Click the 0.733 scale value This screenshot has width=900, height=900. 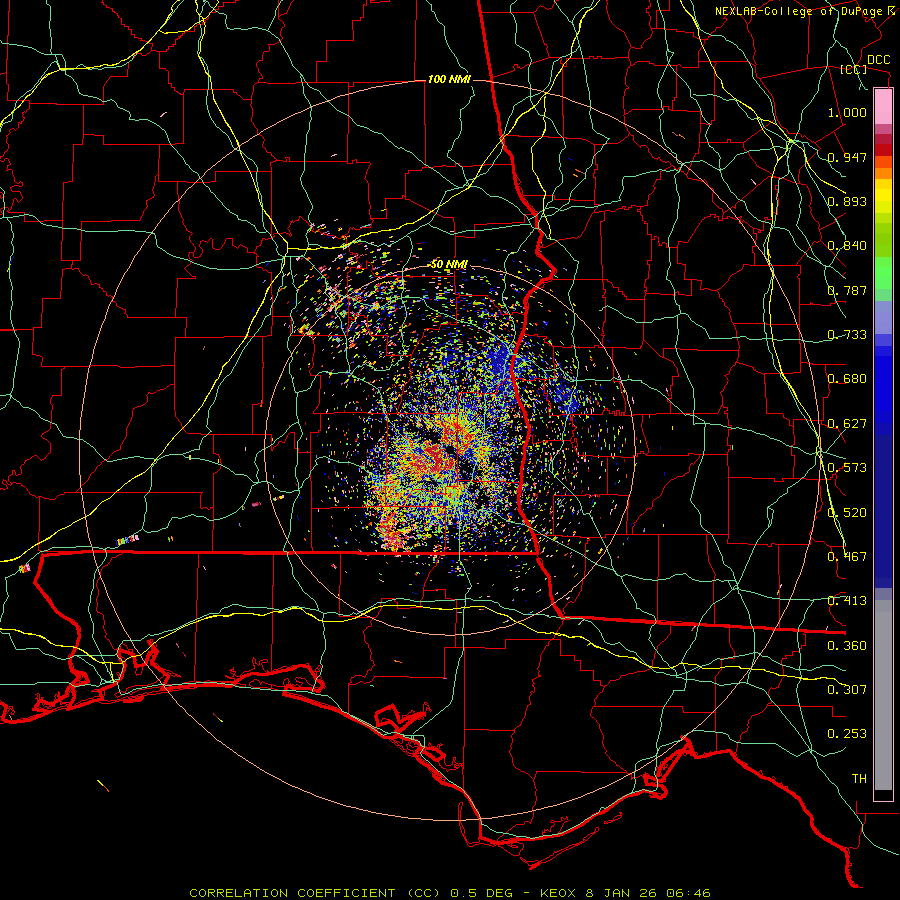tap(847, 335)
